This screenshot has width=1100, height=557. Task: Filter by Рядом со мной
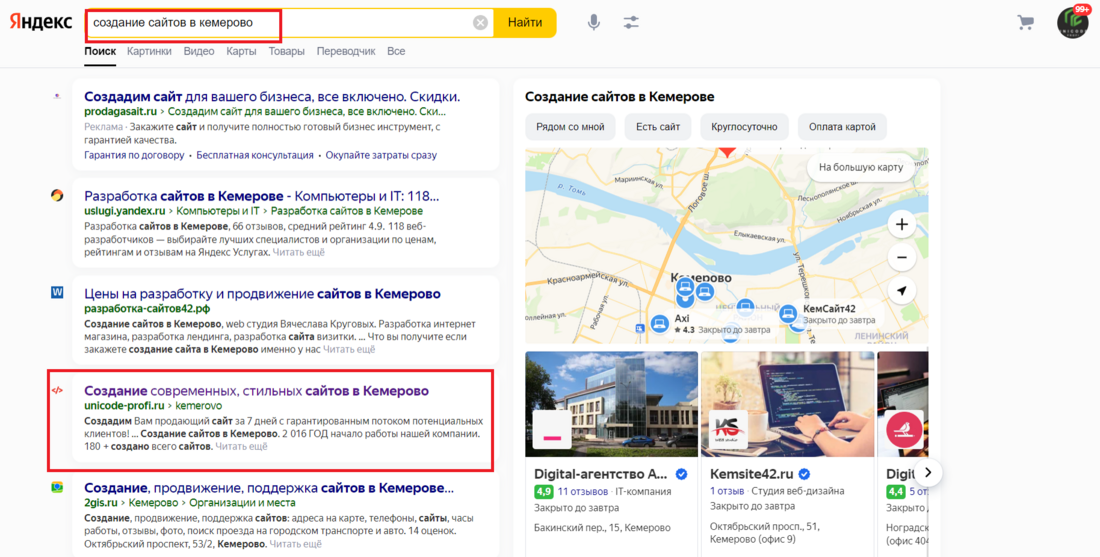(x=570, y=127)
